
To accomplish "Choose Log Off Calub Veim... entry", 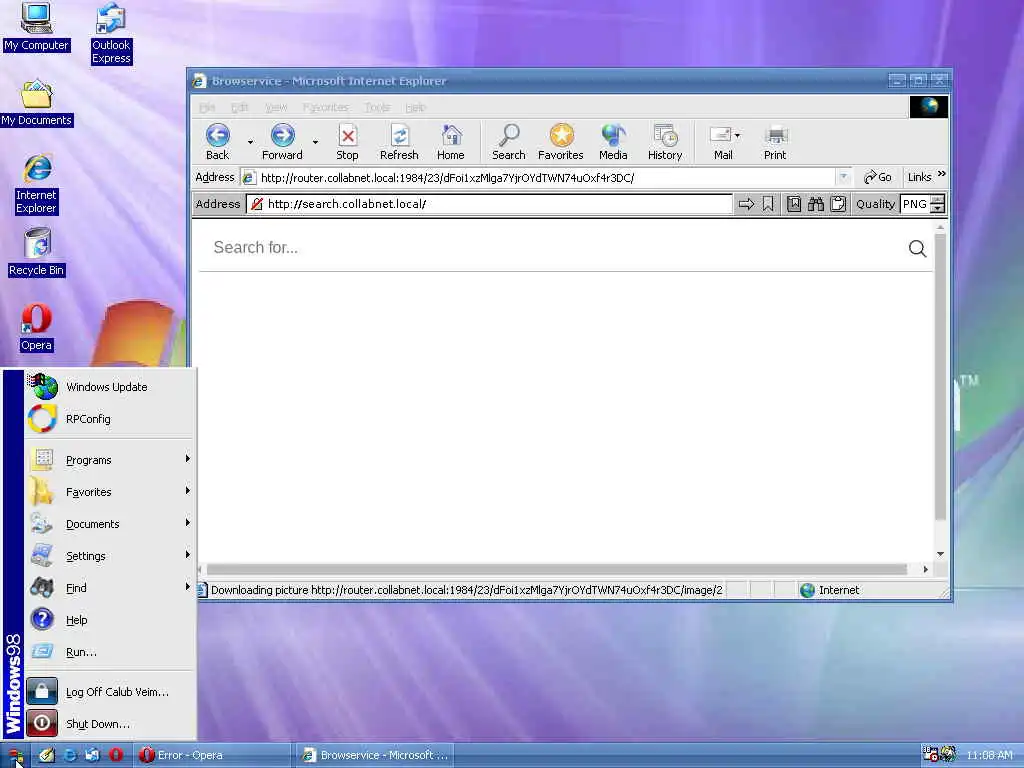I will [110, 692].
